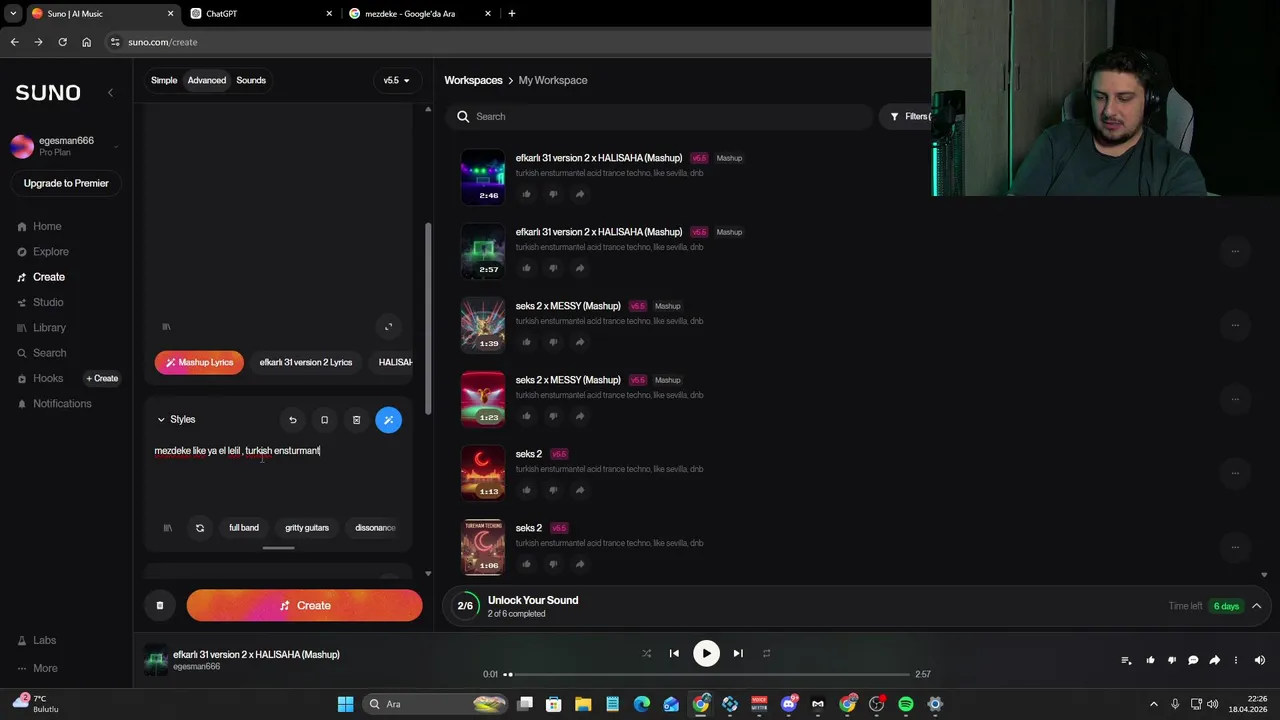The image size is (1280, 720).
Task: Click into the Styles text area
Action: (278, 475)
